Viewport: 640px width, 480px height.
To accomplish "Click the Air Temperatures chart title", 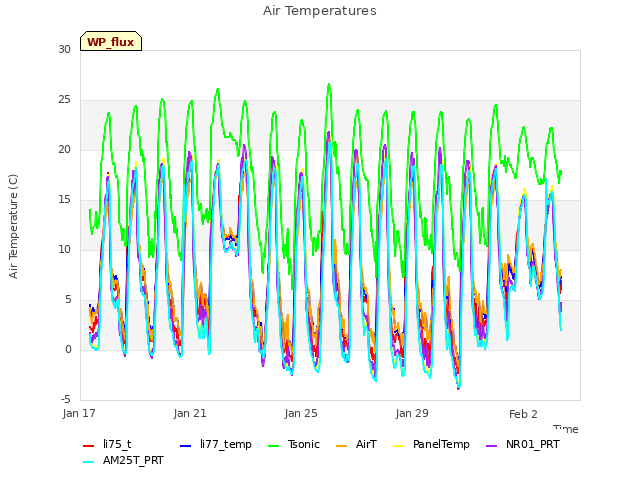I will point(320,11).
